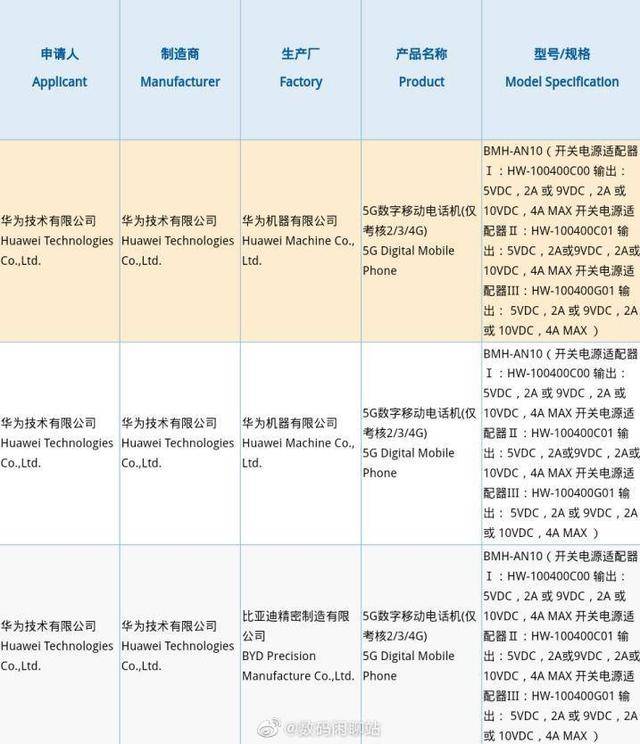Click the Model Specification column header
The height and width of the screenshot is (744, 640).
tap(561, 69)
